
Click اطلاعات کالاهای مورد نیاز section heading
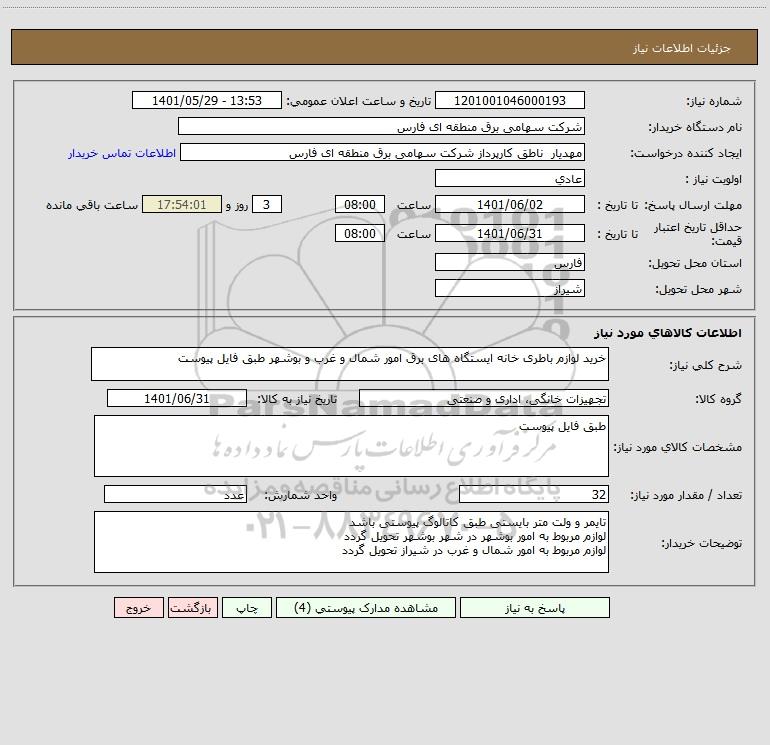pos(668,333)
